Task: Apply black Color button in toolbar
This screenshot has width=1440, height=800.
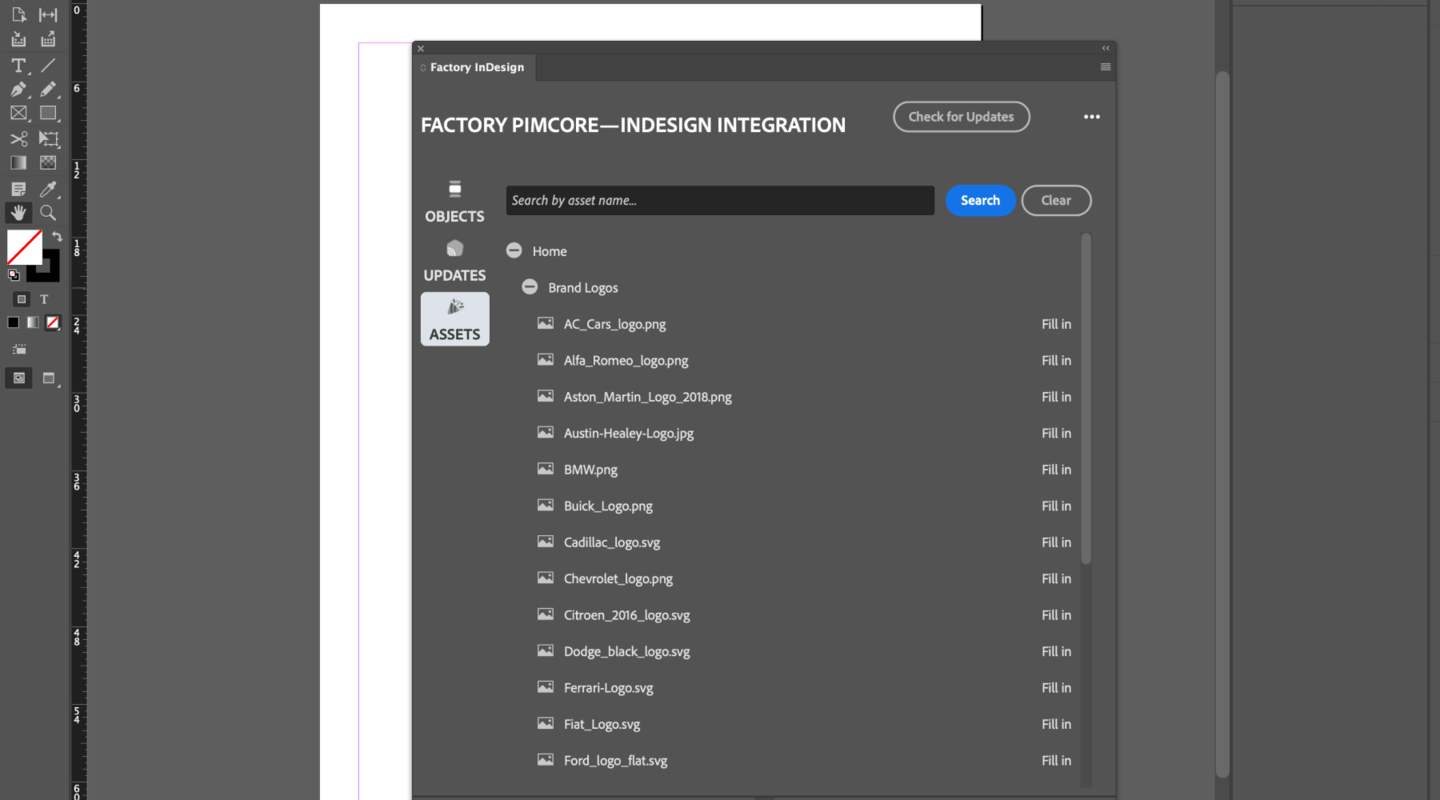Action: click(13, 323)
